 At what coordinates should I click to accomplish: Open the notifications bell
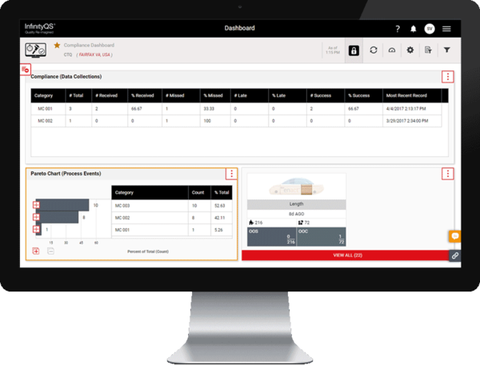click(x=413, y=29)
